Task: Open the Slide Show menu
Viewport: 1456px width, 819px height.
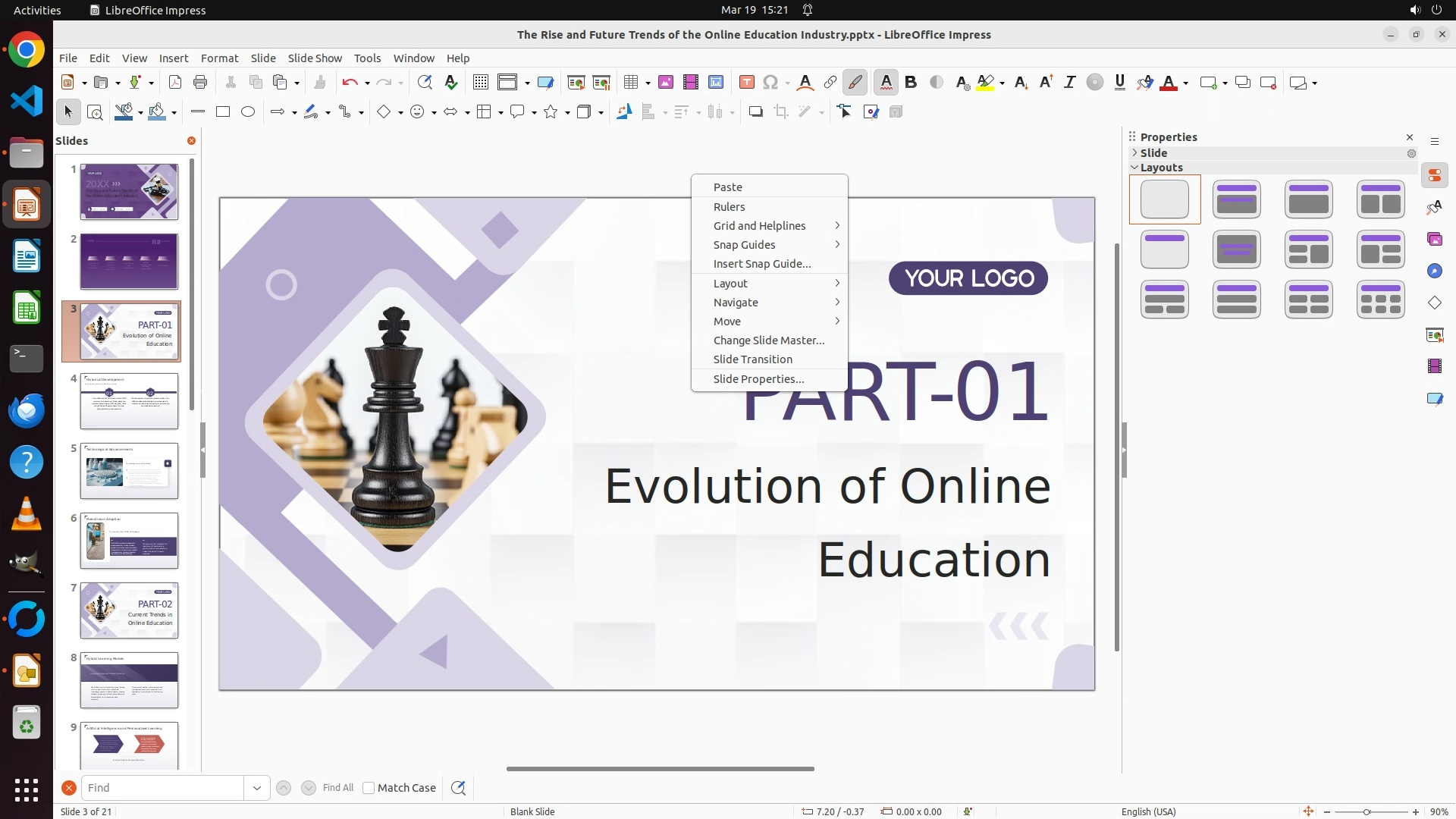Action: click(x=315, y=58)
